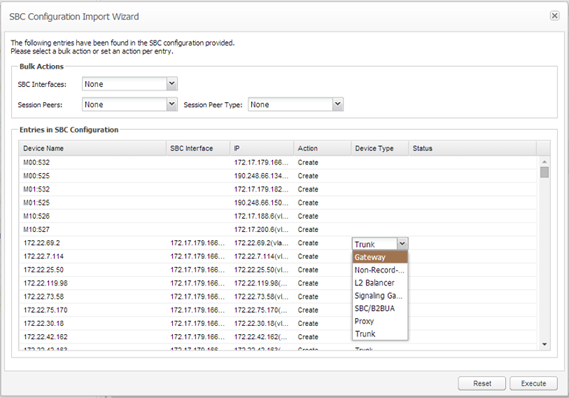The height and width of the screenshot is (398, 569).
Task: Sort by IP column header
Action: coord(262,148)
